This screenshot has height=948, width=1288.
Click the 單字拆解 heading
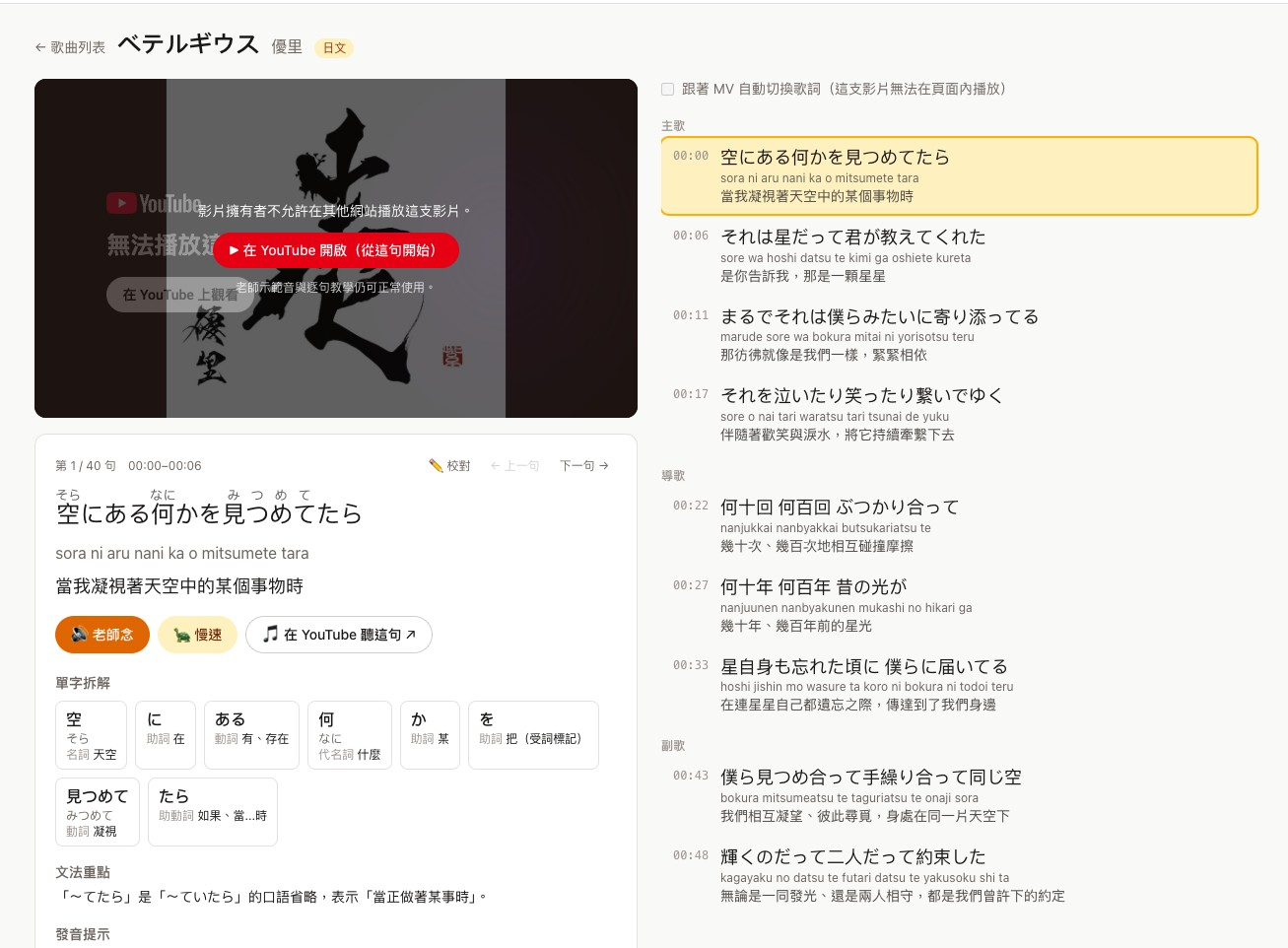coord(83,684)
